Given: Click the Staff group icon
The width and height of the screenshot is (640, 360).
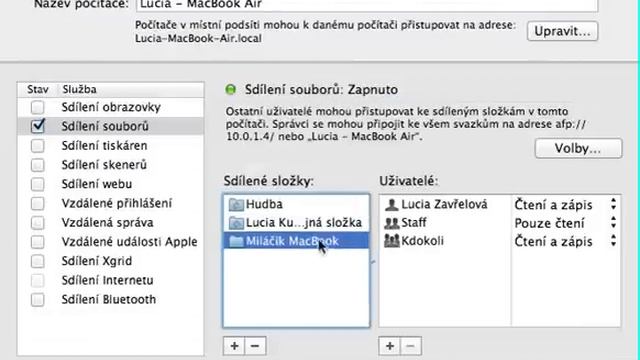Looking at the screenshot, I should [391, 223].
